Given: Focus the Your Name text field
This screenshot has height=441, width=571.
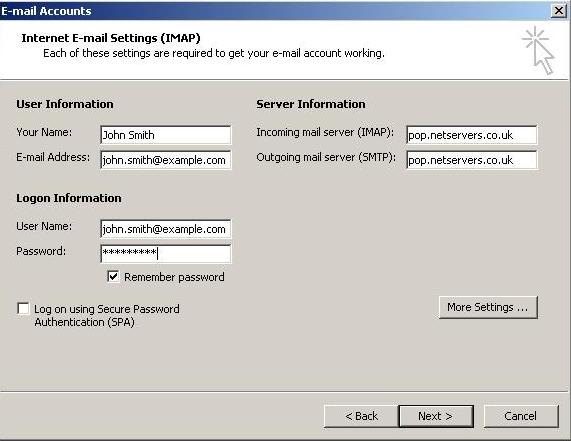Looking at the screenshot, I should coord(166,135).
